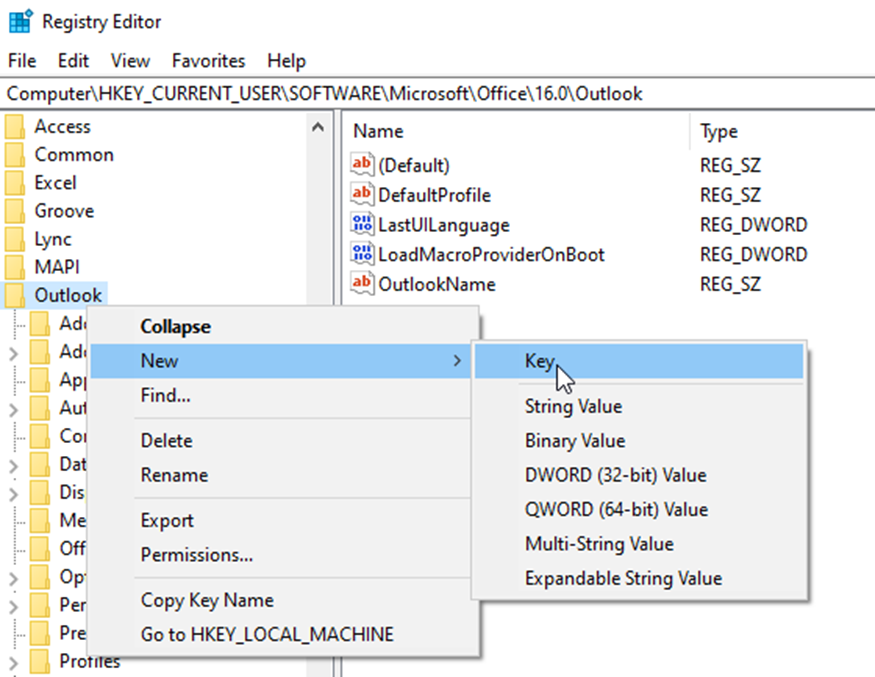Image resolution: width=875 pixels, height=677 pixels.
Task: Expand the 'Aut' subkey chevron
Action: click(13, 410)
